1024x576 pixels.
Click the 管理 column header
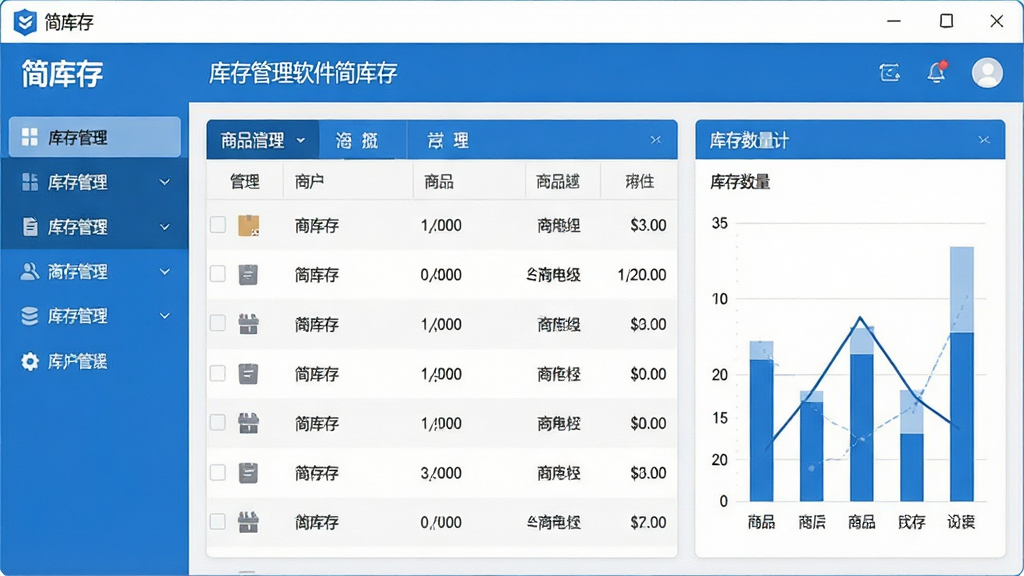pos(245,182)
